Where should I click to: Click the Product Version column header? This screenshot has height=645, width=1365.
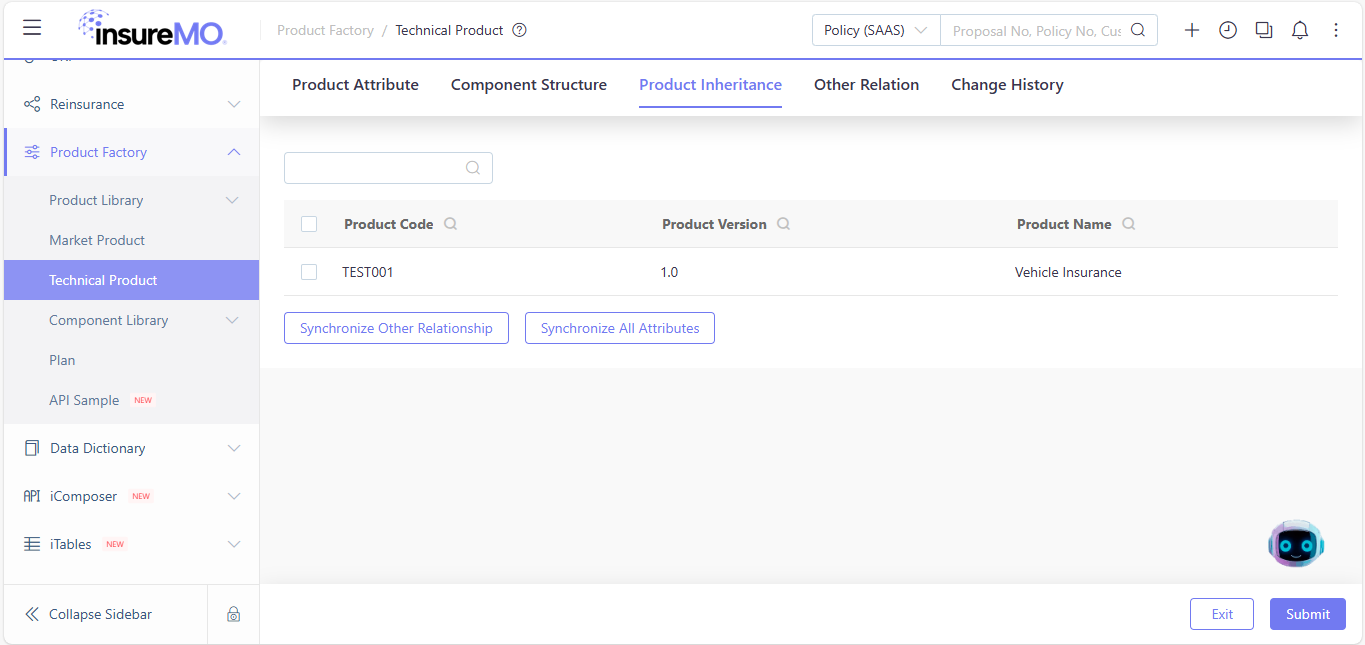714,224
